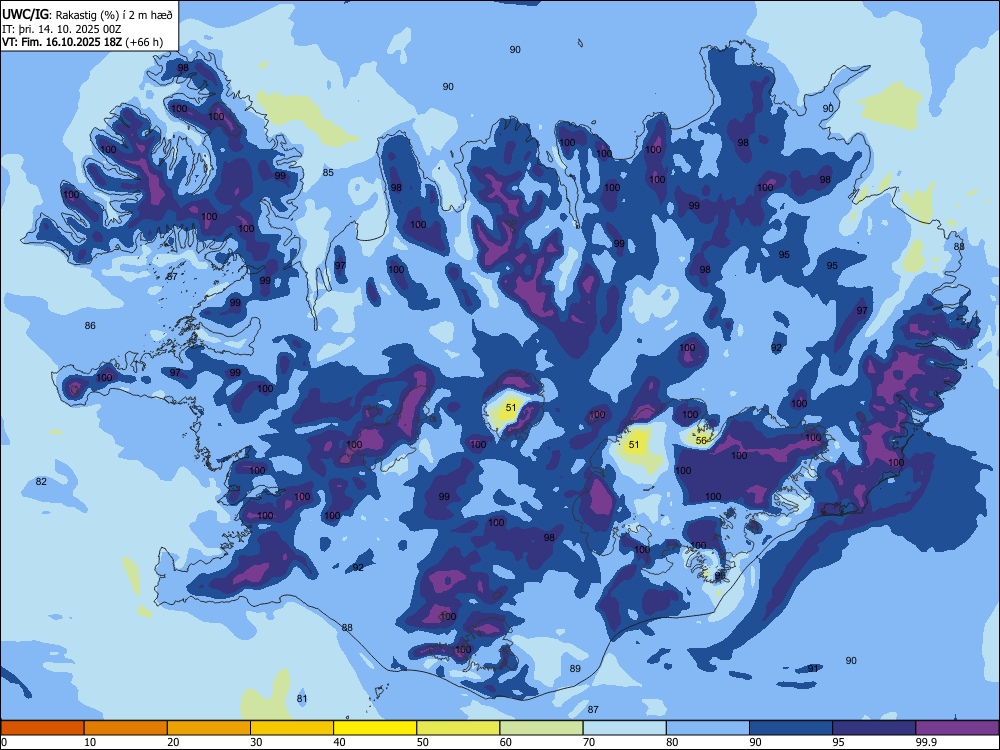Click the '56' humidity value on the map
Viewport: 1000px width, 750px height.
coord(701,440)
